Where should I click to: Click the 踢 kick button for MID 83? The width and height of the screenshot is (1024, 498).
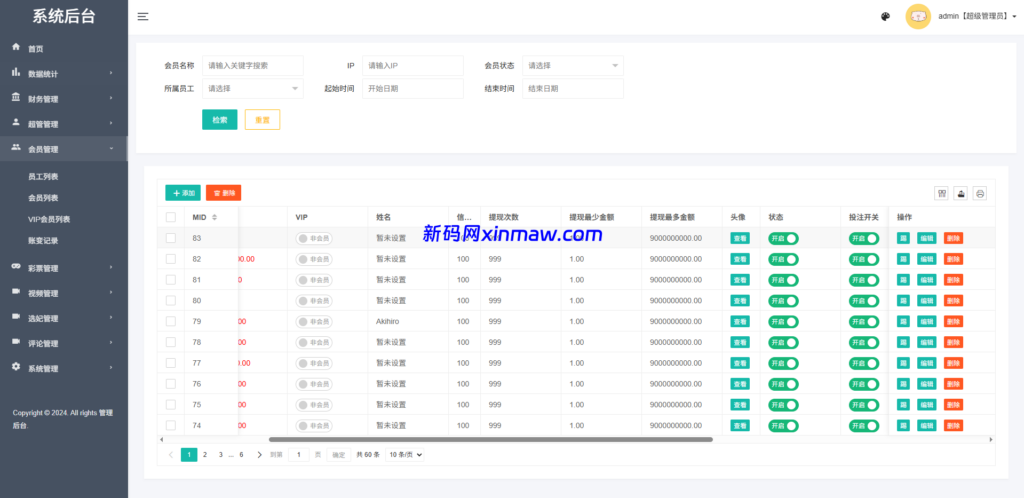[903, 238]
